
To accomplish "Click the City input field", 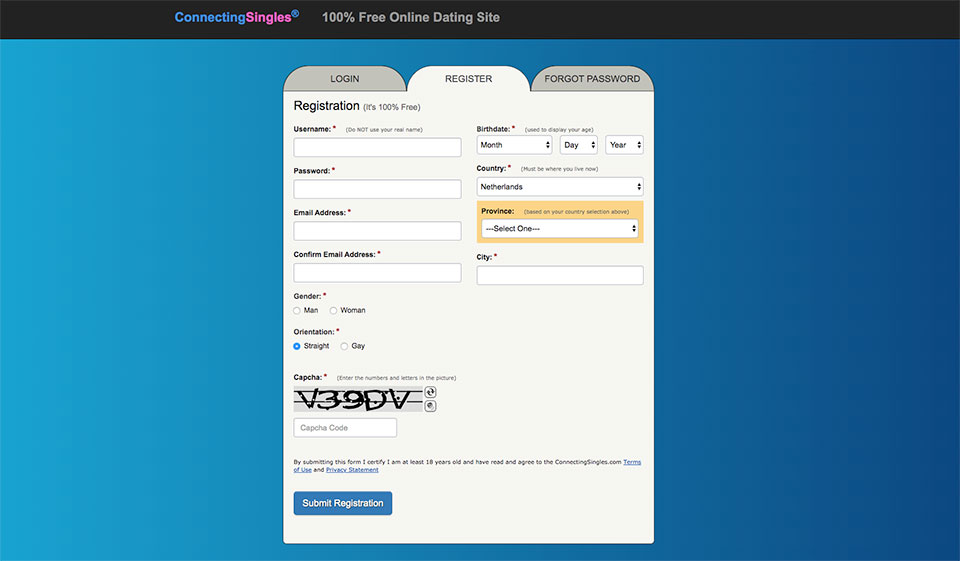I will 560,275.
